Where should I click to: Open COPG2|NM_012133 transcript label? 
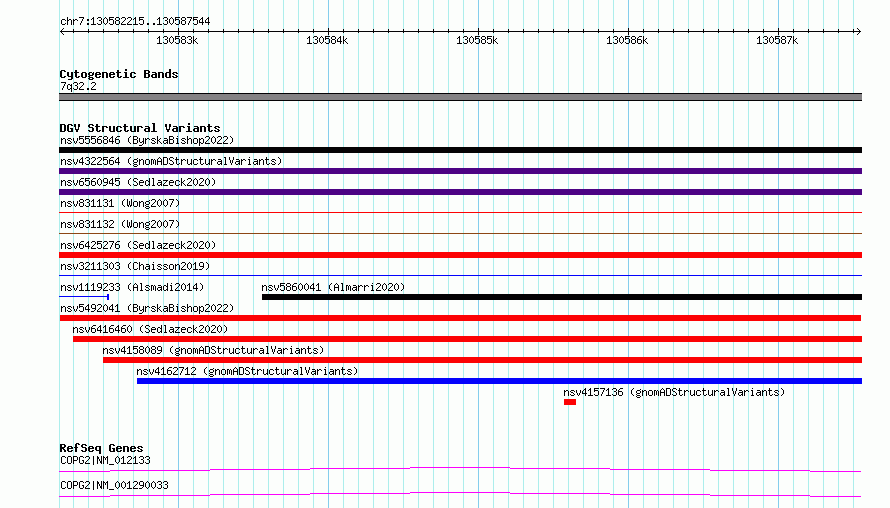click(105, 460)
